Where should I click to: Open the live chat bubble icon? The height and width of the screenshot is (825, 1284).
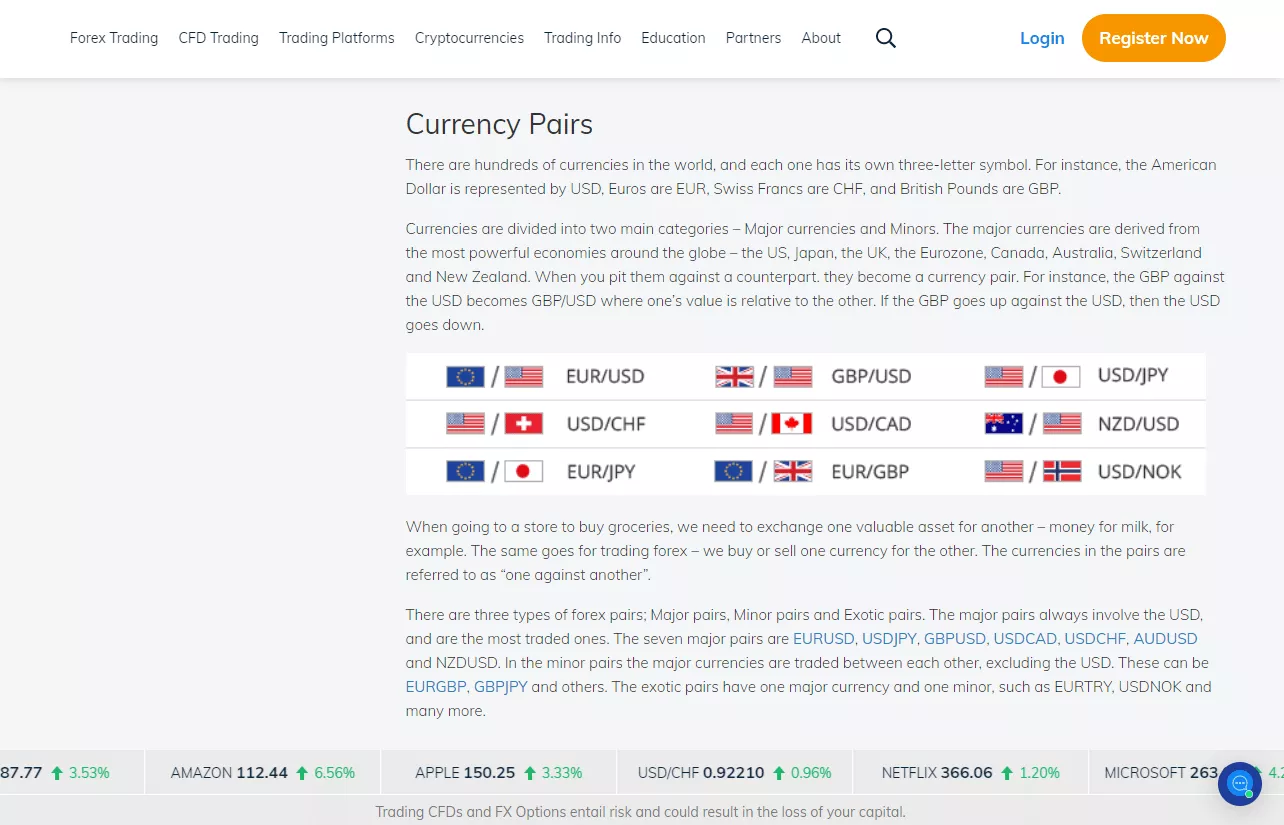[1239, 784]
